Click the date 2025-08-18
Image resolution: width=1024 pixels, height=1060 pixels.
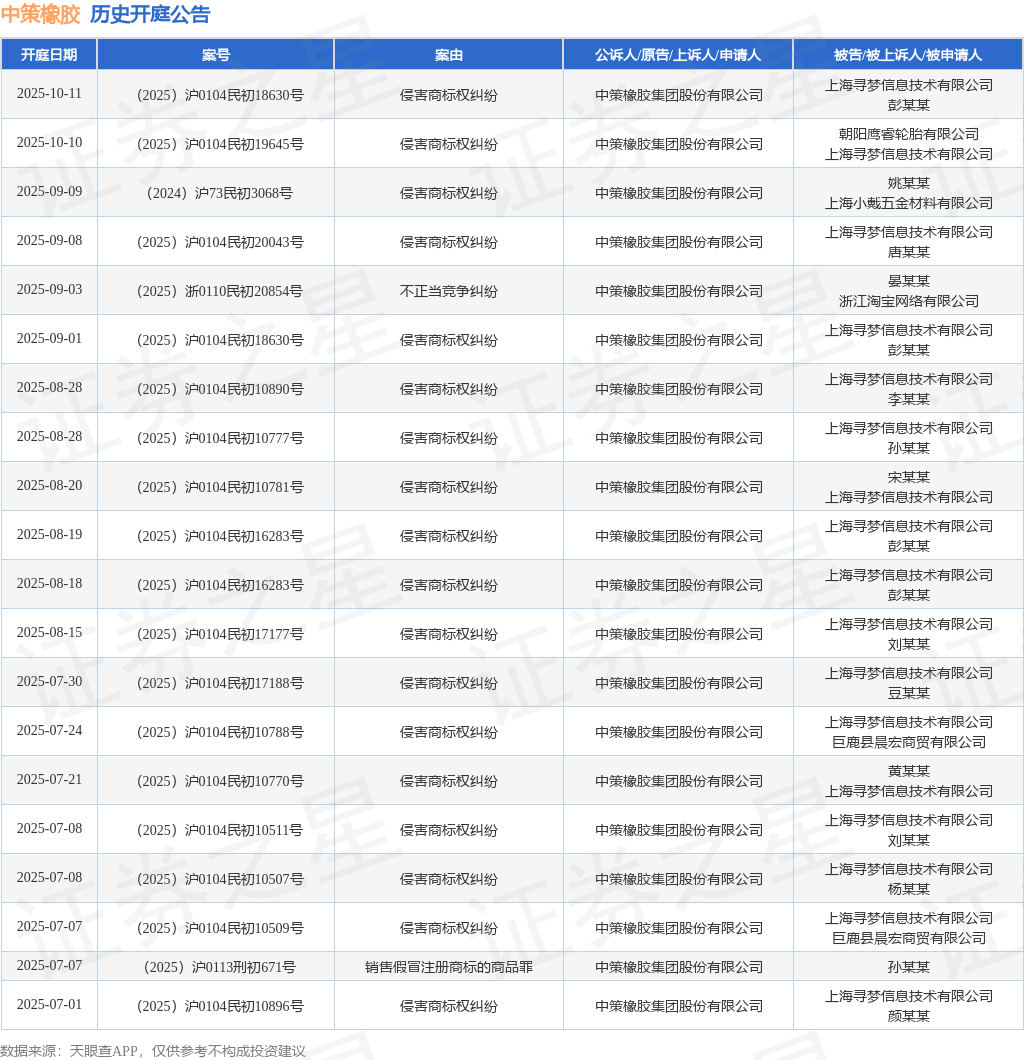[x=49, y=583]
